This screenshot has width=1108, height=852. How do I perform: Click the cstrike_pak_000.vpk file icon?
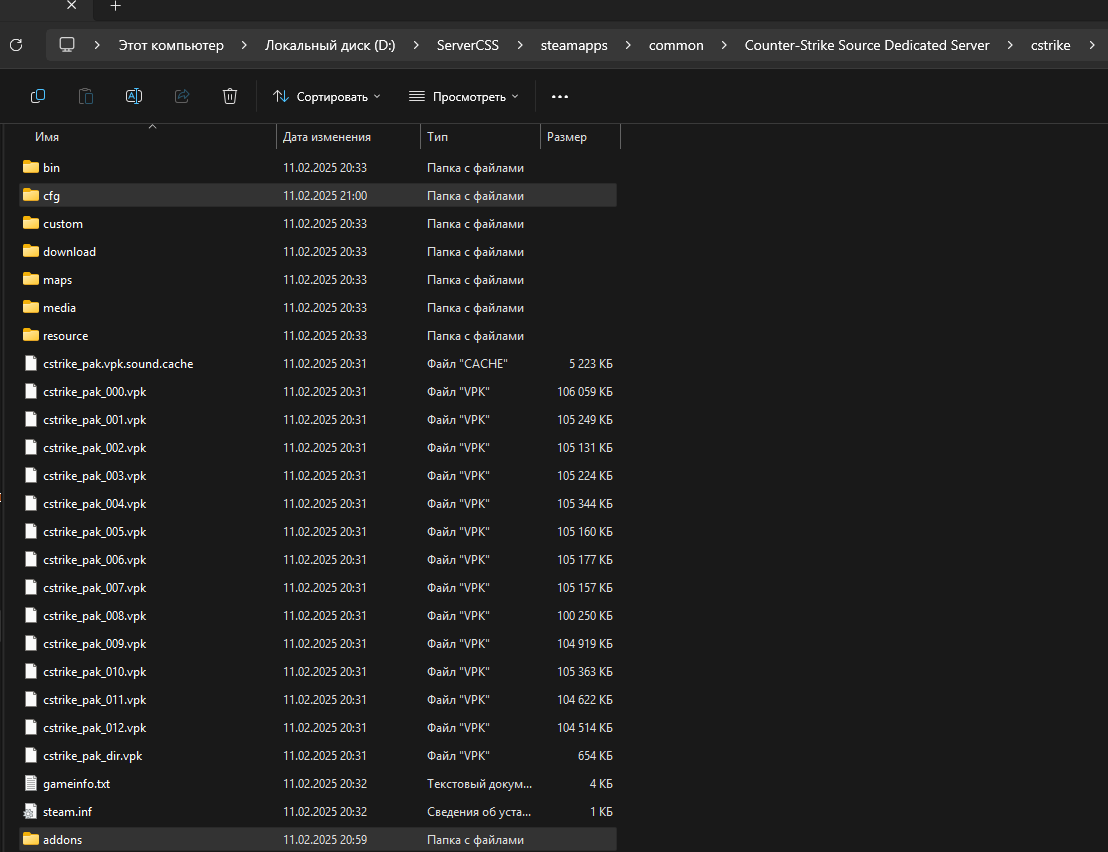click(x=30, y=391)
